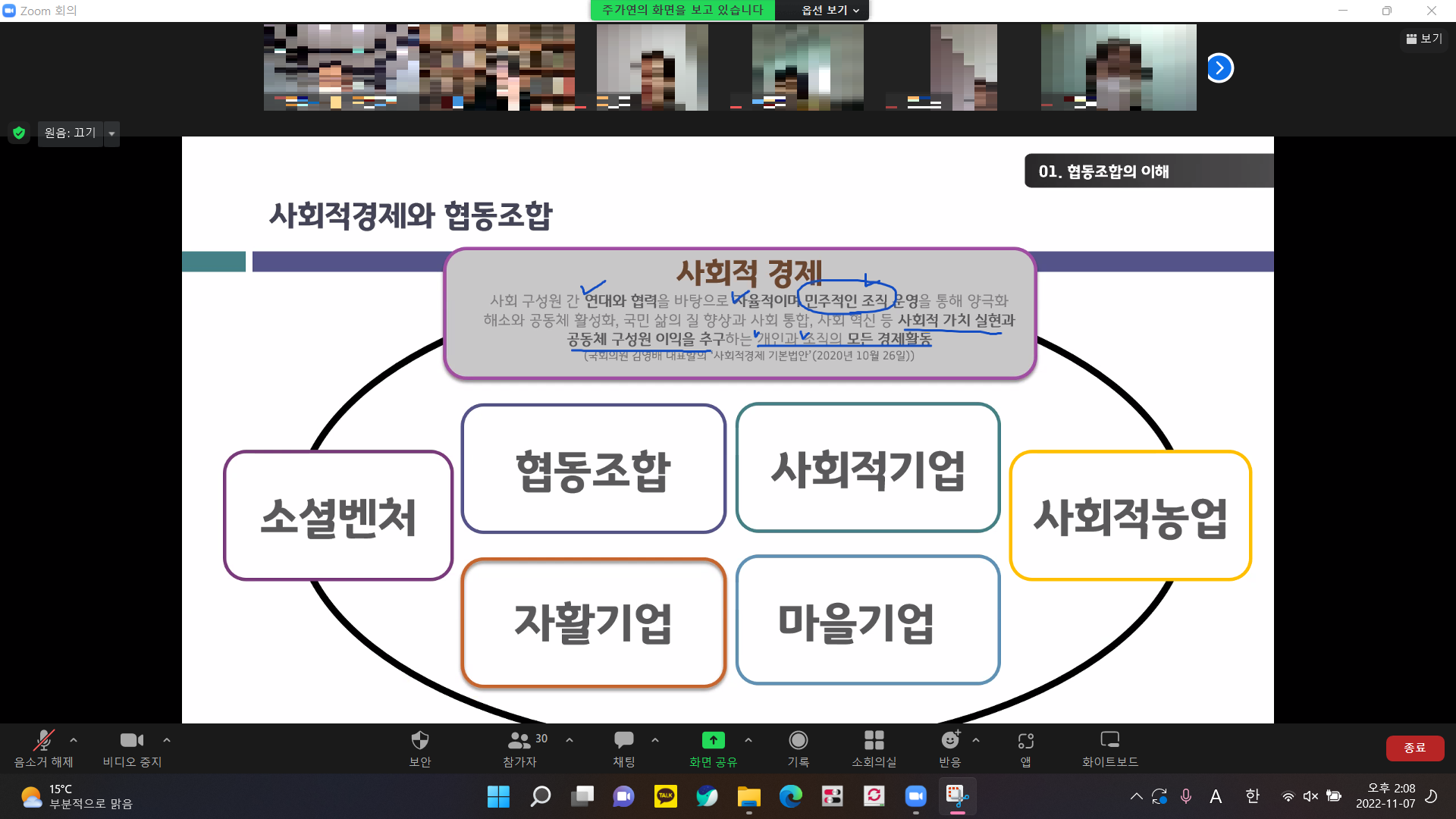The image size is (1456, 819).
Task: Unmute the microphone in Zoom toolbar
Action: click(x=43, y=748)
